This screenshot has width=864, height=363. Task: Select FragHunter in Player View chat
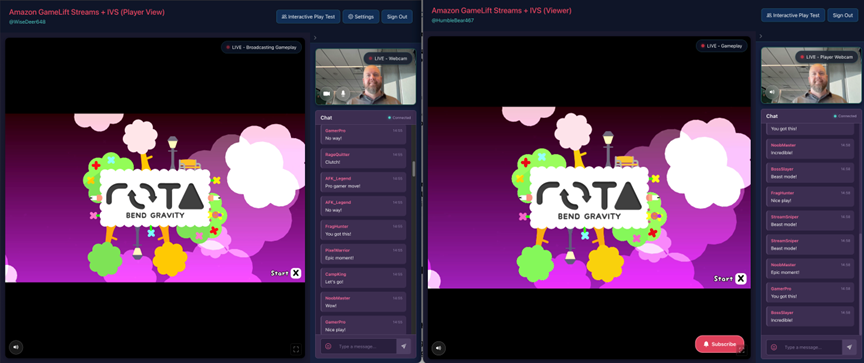(336, 226)
